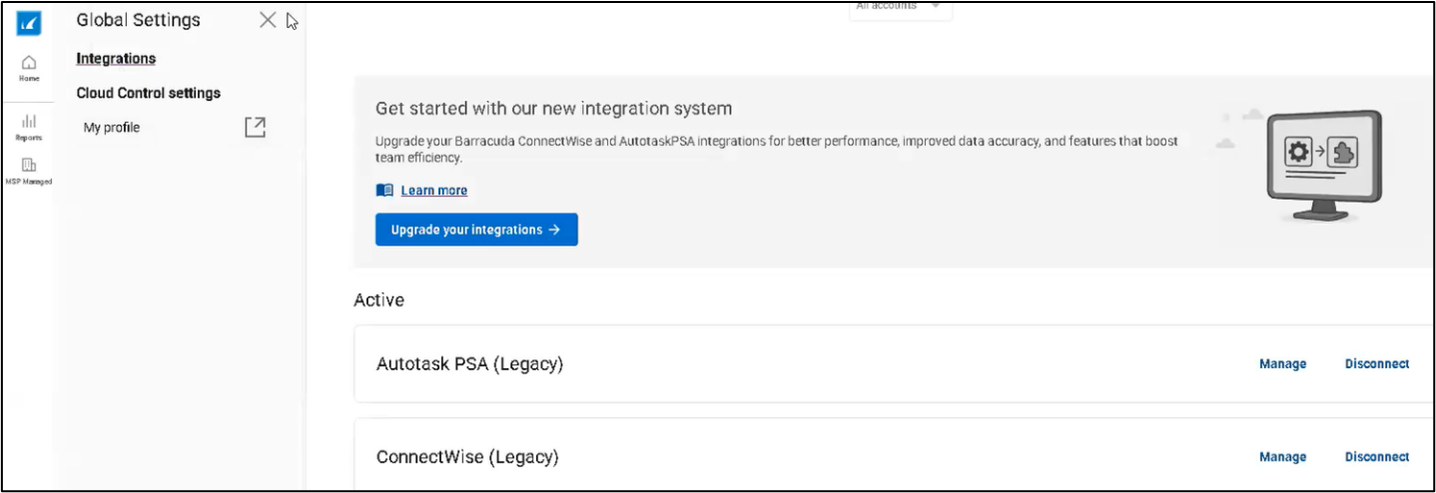Open My profile settings
Screen dimensions: 1436x493
(112, 128)
